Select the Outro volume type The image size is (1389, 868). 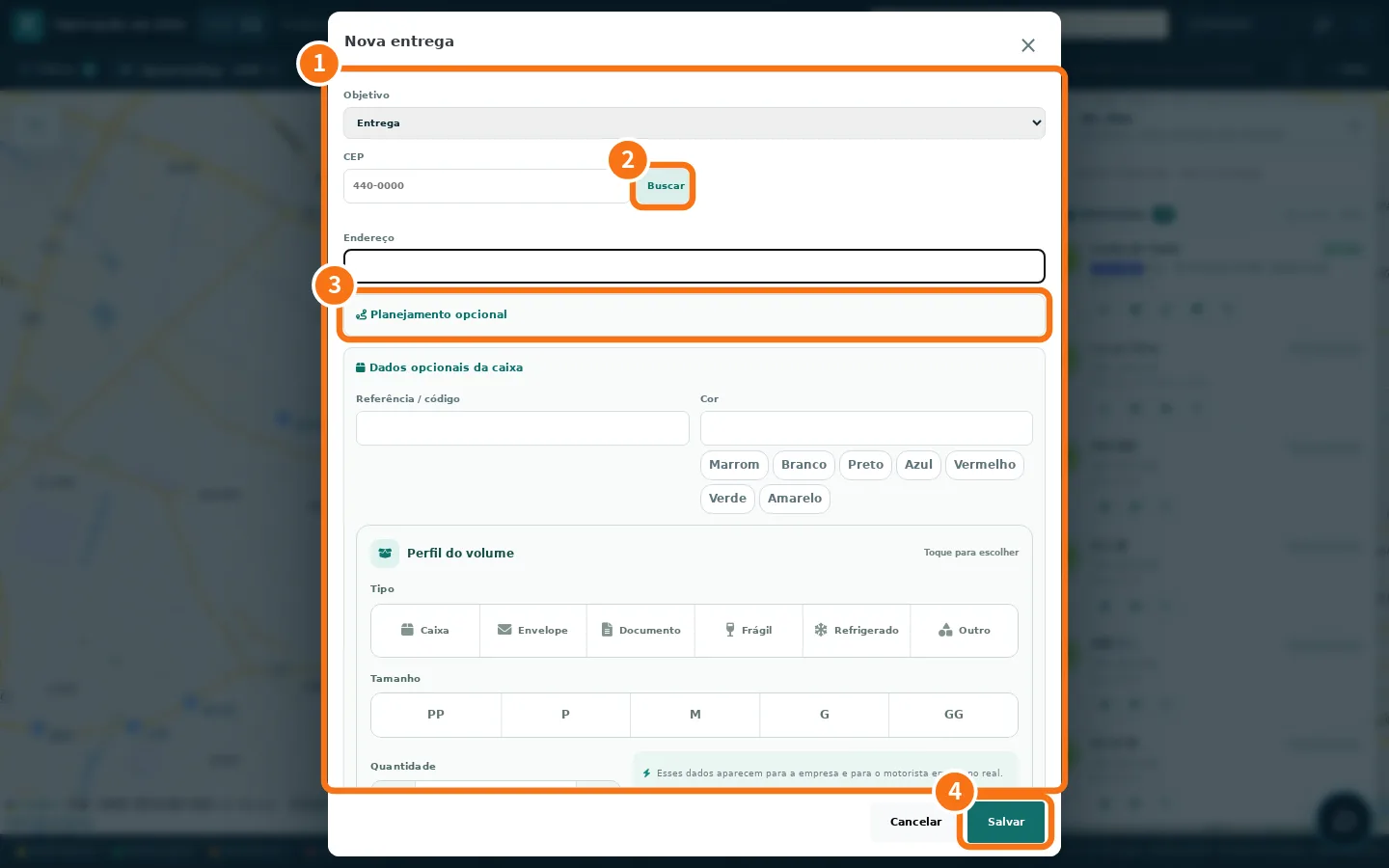pos(965,631)
